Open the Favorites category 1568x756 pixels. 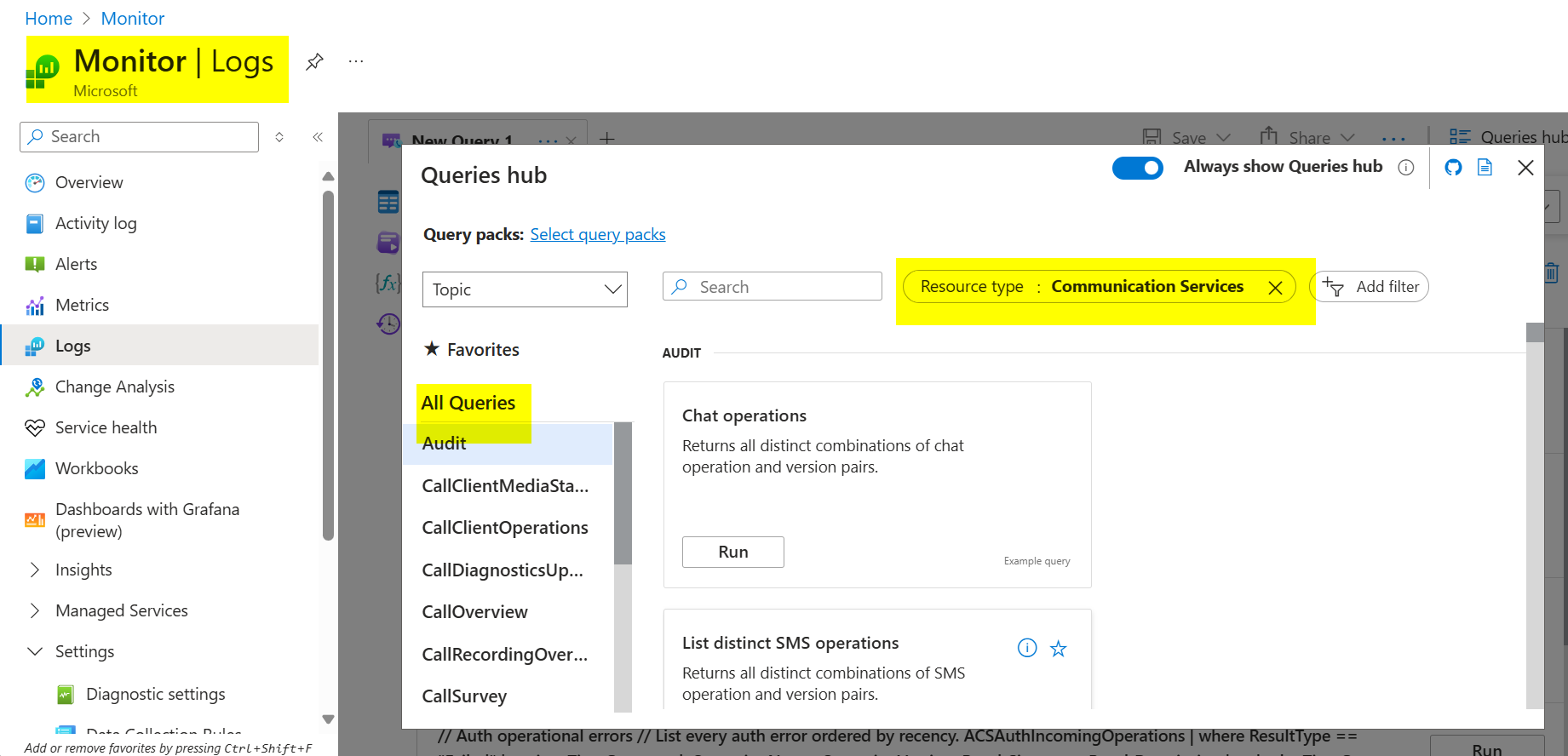point(472,349)
